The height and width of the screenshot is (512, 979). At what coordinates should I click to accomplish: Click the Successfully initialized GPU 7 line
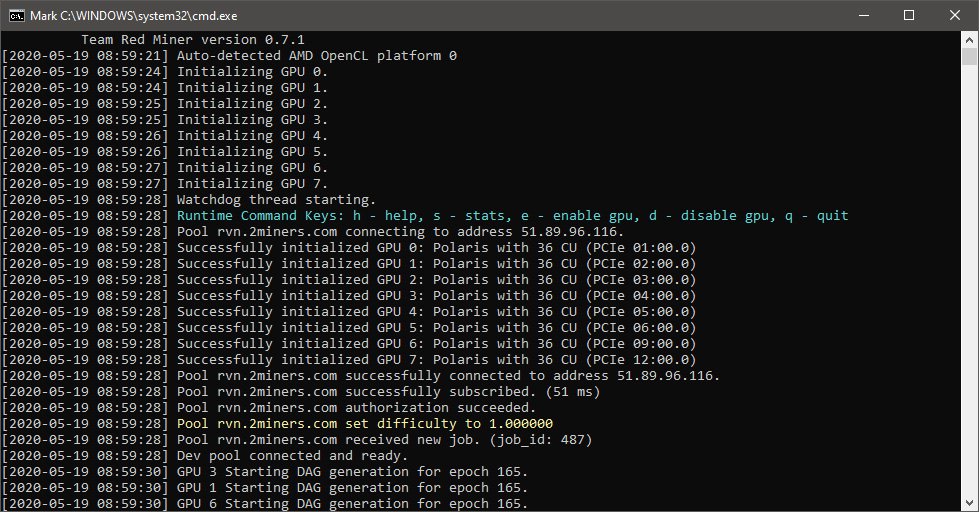(x=349, y=360)
